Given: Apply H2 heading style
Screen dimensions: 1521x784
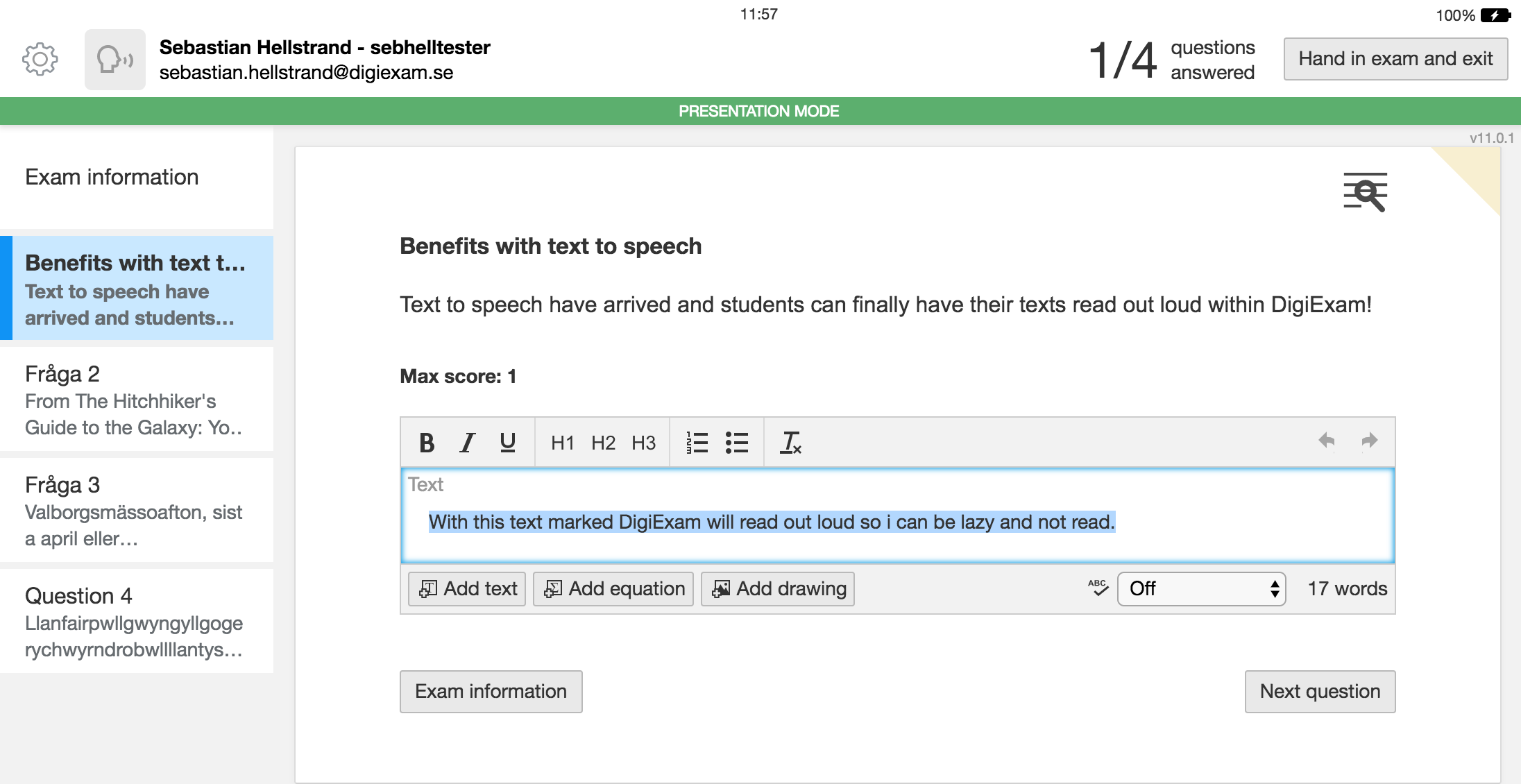Looking at the screenshot, I should tap(603, 443).
